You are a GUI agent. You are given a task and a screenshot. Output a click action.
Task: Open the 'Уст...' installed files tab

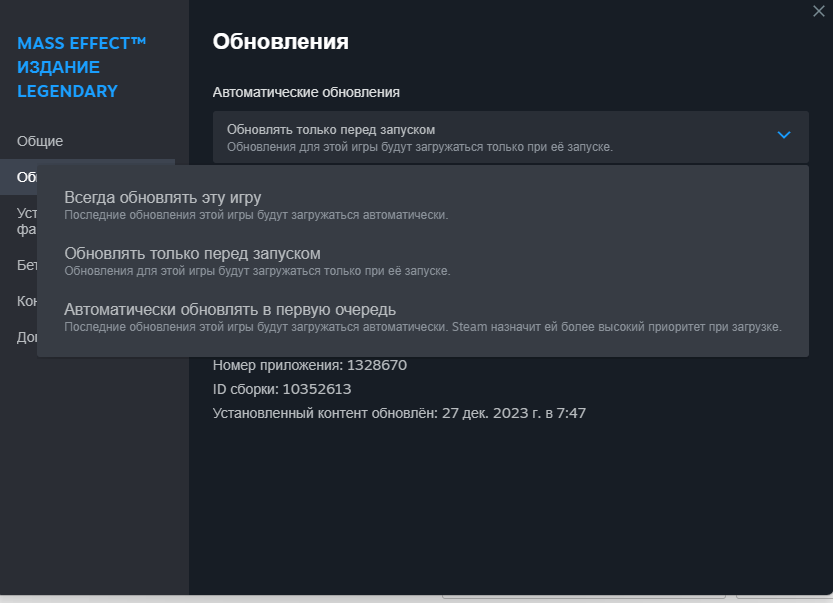coord(27,220)
